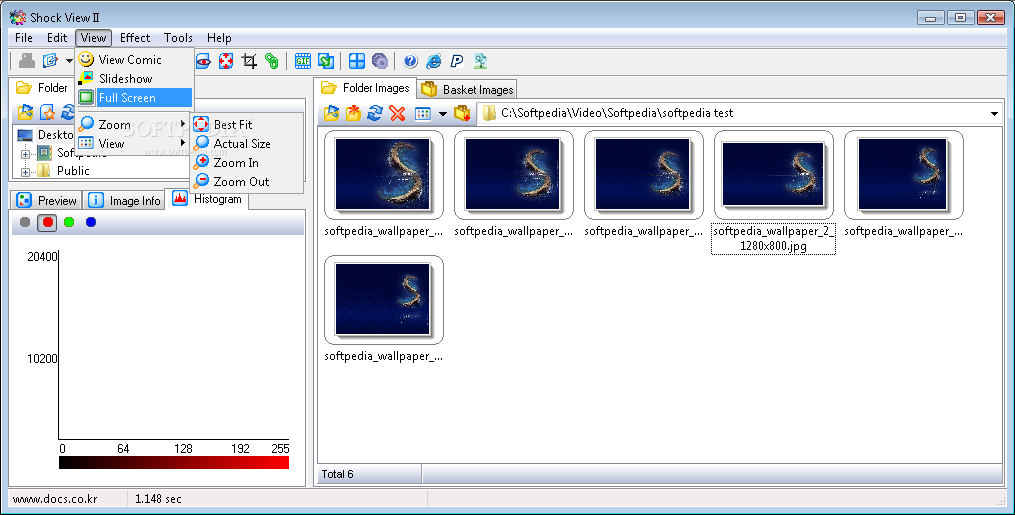Screen dimensions: 1015x515
Task: Click the blue four-pane grid toolbar icon
Action: [x=357, y=61]
